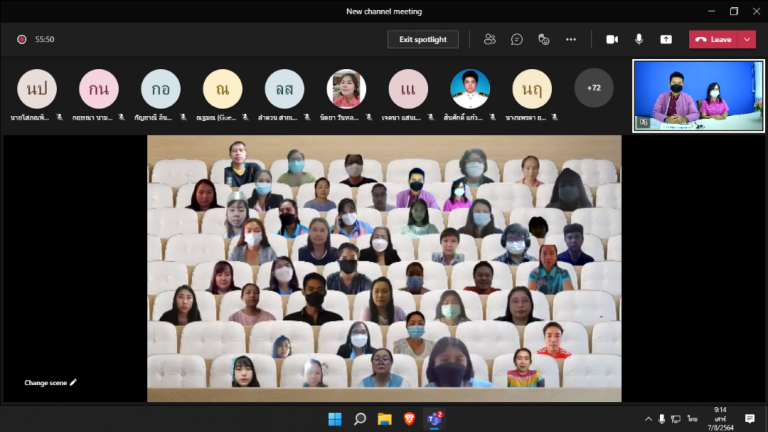Click the Share content icon
Image resolution: width=768 pixels, height=432 pixels.
[666, 39]
